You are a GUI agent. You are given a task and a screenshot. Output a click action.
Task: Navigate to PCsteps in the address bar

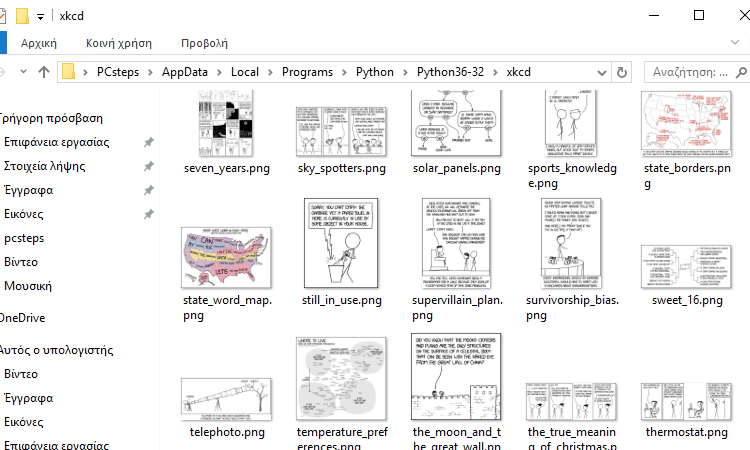point(118,72)
